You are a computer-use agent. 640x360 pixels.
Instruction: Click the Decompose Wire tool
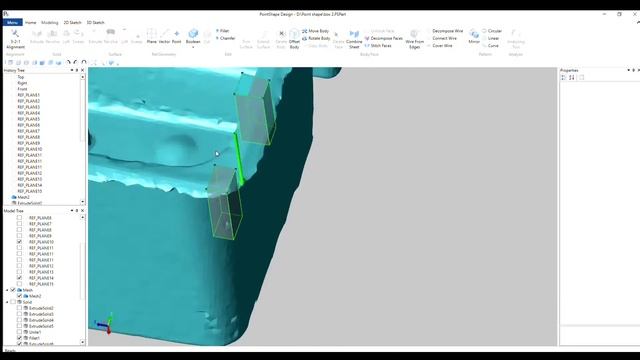coord(444,31)
